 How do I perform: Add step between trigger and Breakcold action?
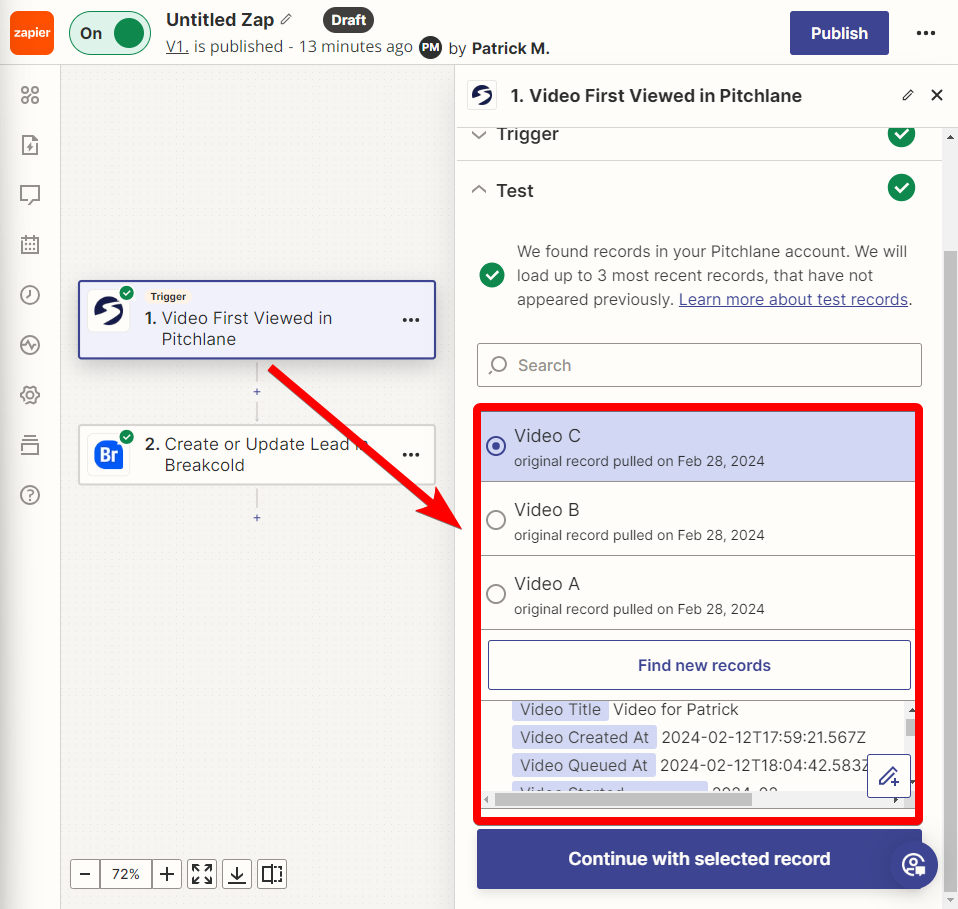coord(257,392)
